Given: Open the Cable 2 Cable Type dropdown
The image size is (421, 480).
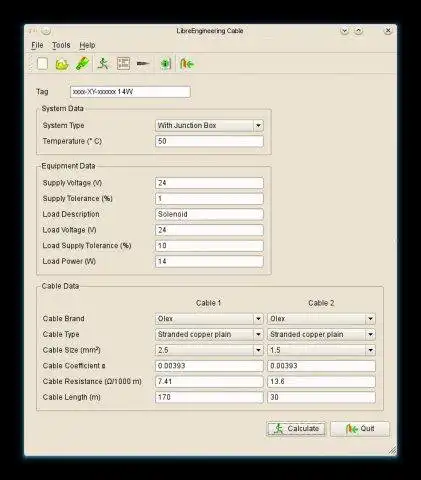Looking at the screenshot, I should 321,334.
